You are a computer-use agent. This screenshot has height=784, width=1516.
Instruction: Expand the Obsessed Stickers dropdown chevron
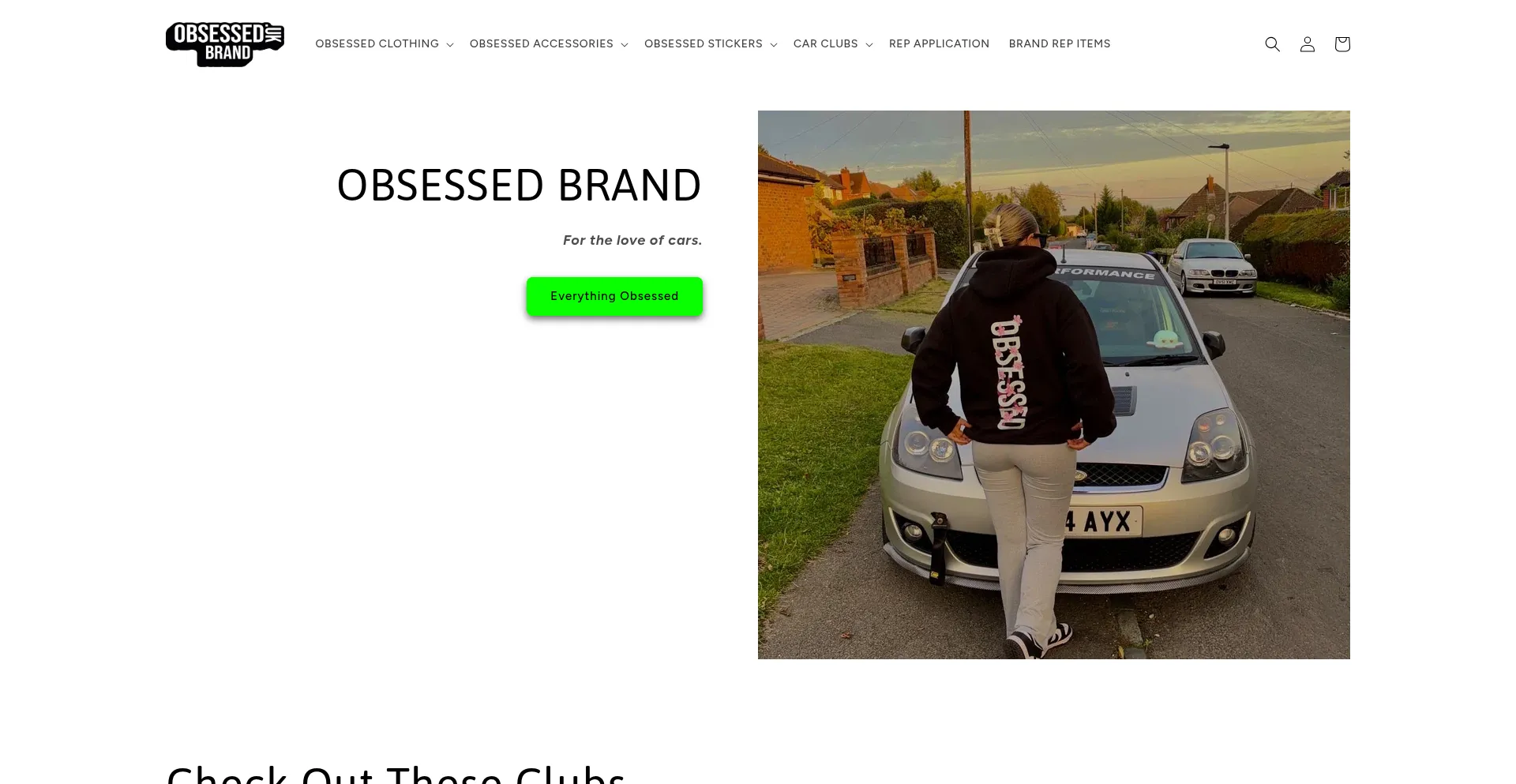[x=774, y=45]
